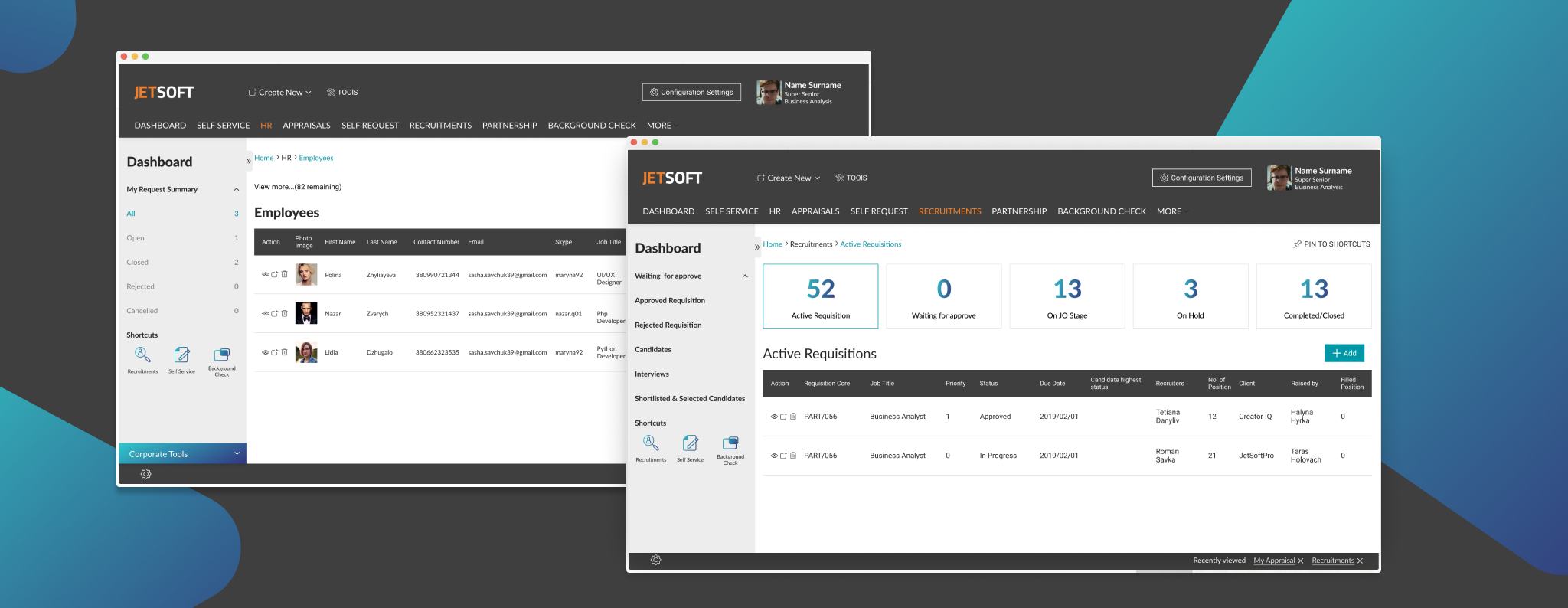Select the 0 Waiting for approve card
Image resolution: width=1568 pixels, height=608 pixels.
944,296
